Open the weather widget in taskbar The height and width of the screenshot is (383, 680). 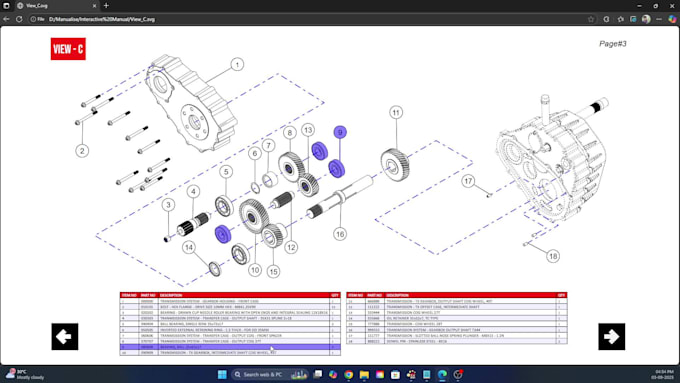click(x=25, y=374)
